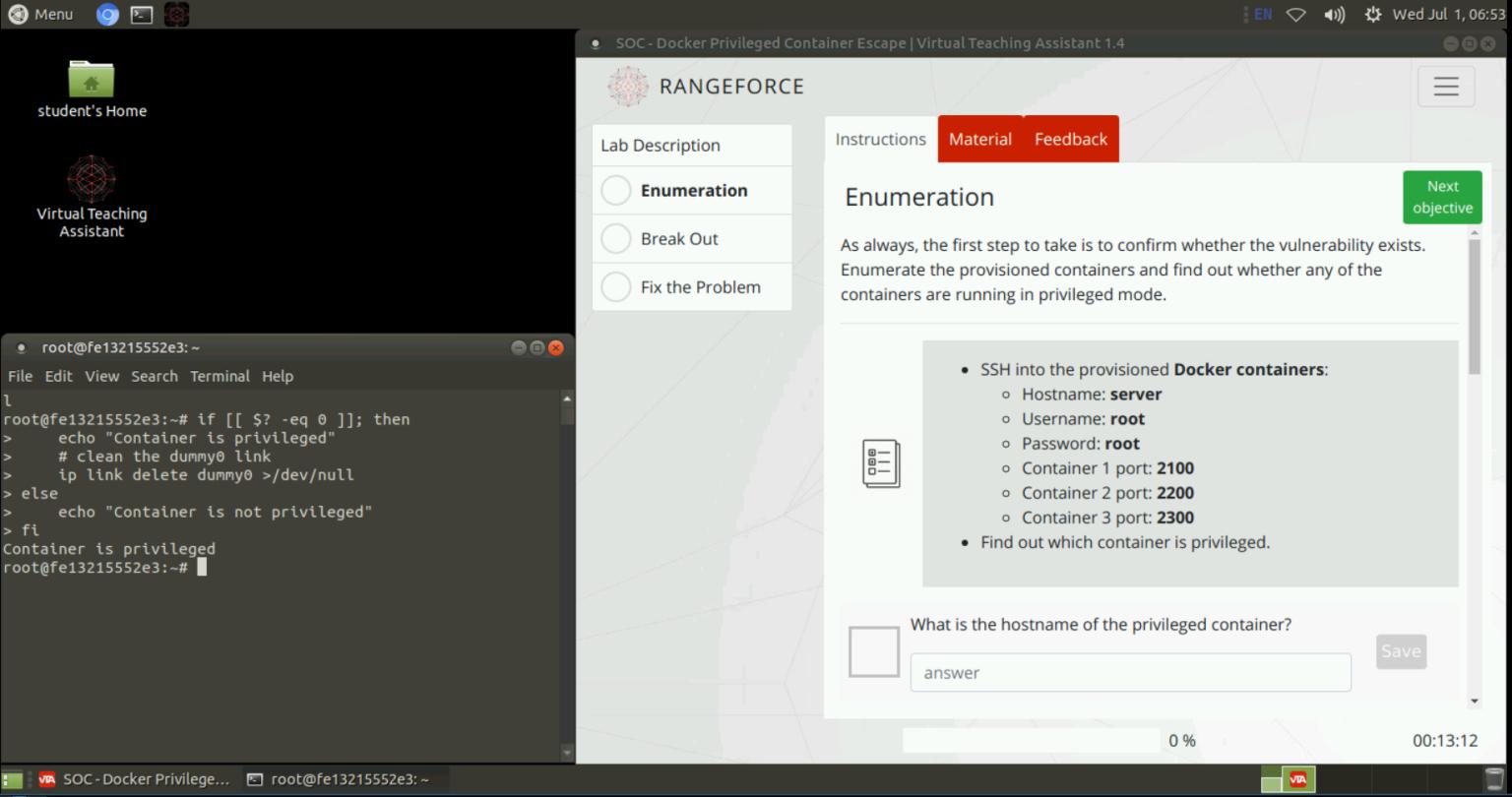
Task: Open the Search menu in the terminal
Action: (x=155, y=376)
